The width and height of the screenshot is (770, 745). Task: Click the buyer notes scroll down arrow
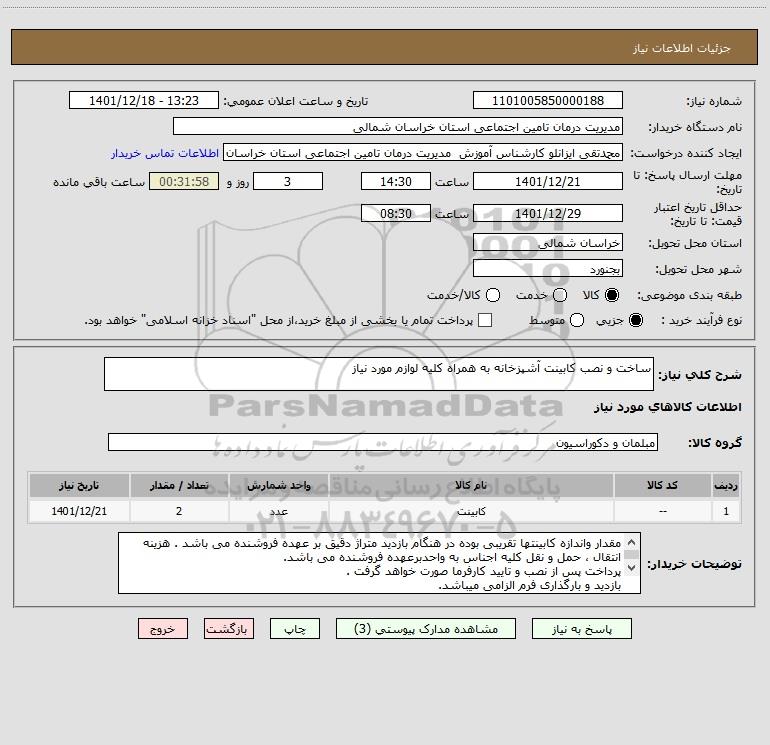pos(632,568)
